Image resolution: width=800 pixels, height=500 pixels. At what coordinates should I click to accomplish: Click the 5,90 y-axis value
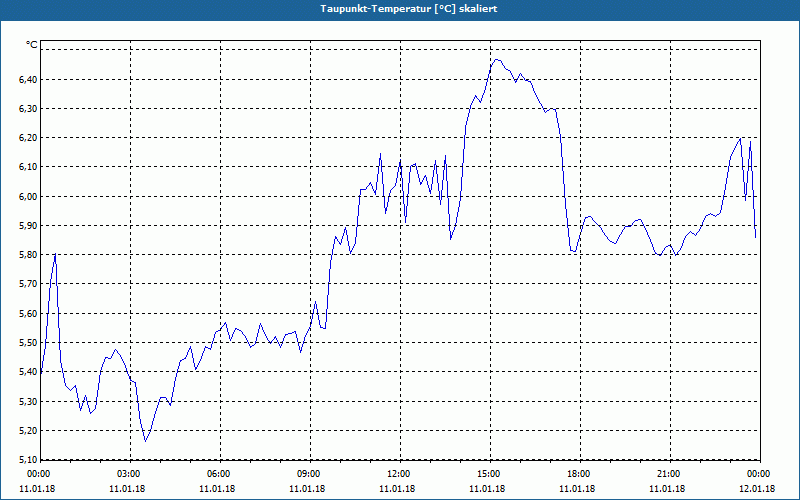click(x=29, y=226)
